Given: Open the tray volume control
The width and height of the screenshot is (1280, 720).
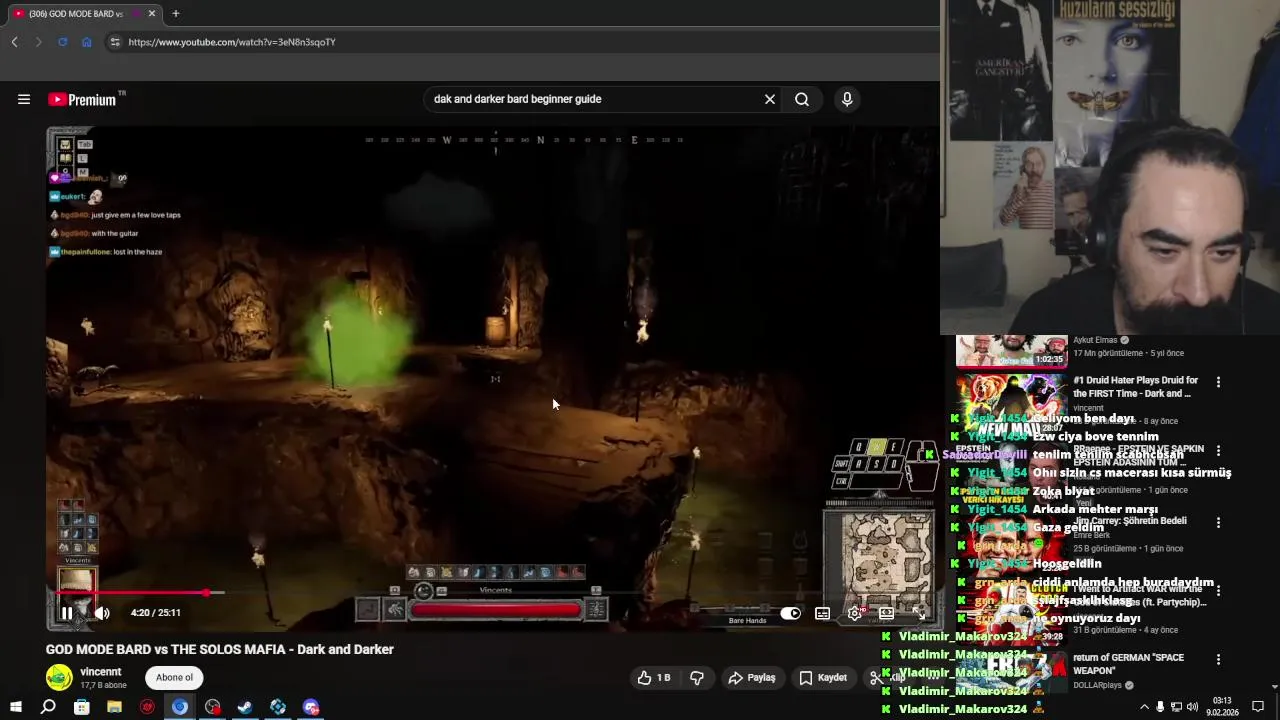Looking at the screenshot, I should pyautogui.click(x=1191, y=707).
